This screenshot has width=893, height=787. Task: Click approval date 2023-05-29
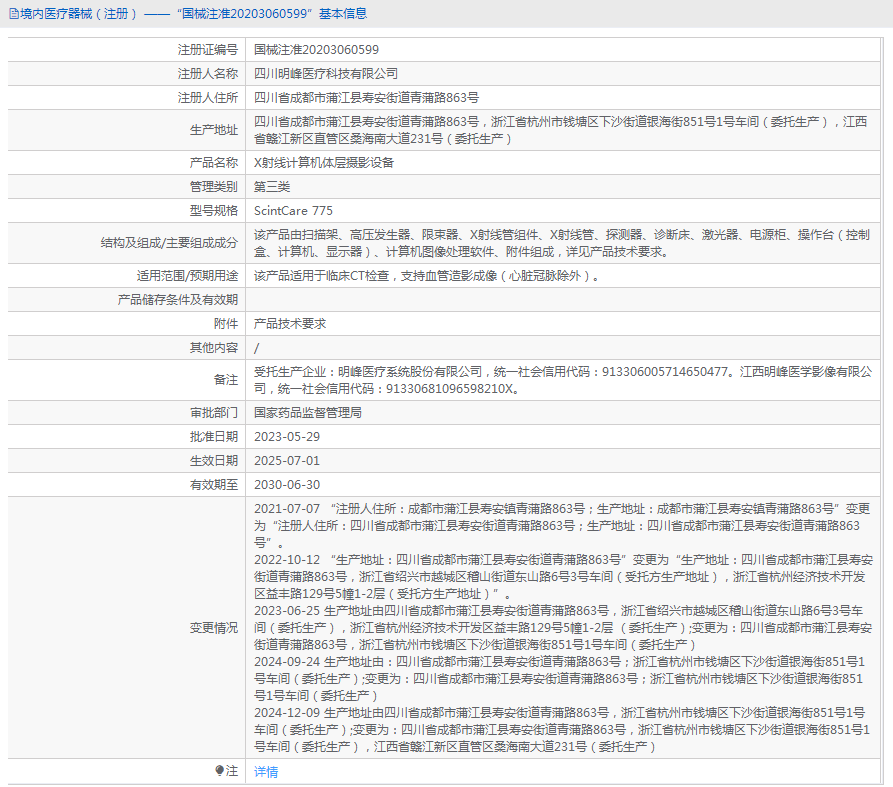point(286,436)
